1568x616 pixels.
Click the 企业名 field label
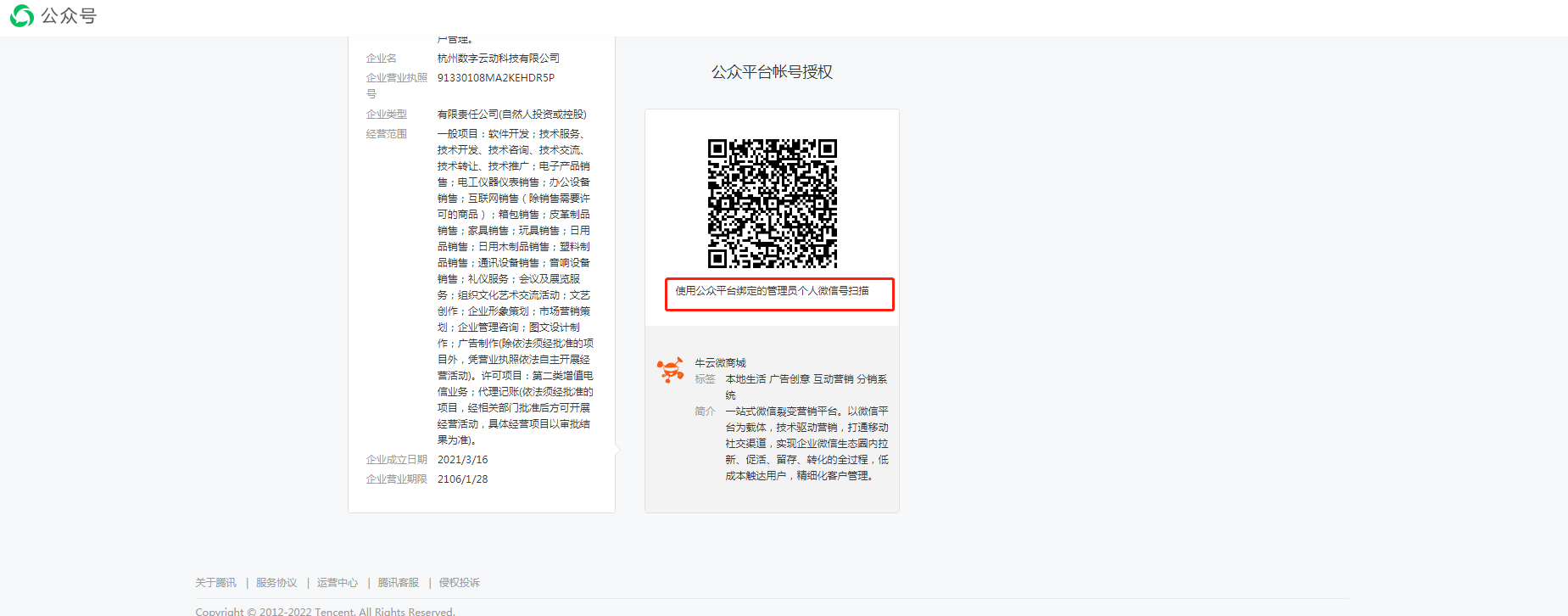[x=382, y=59]
